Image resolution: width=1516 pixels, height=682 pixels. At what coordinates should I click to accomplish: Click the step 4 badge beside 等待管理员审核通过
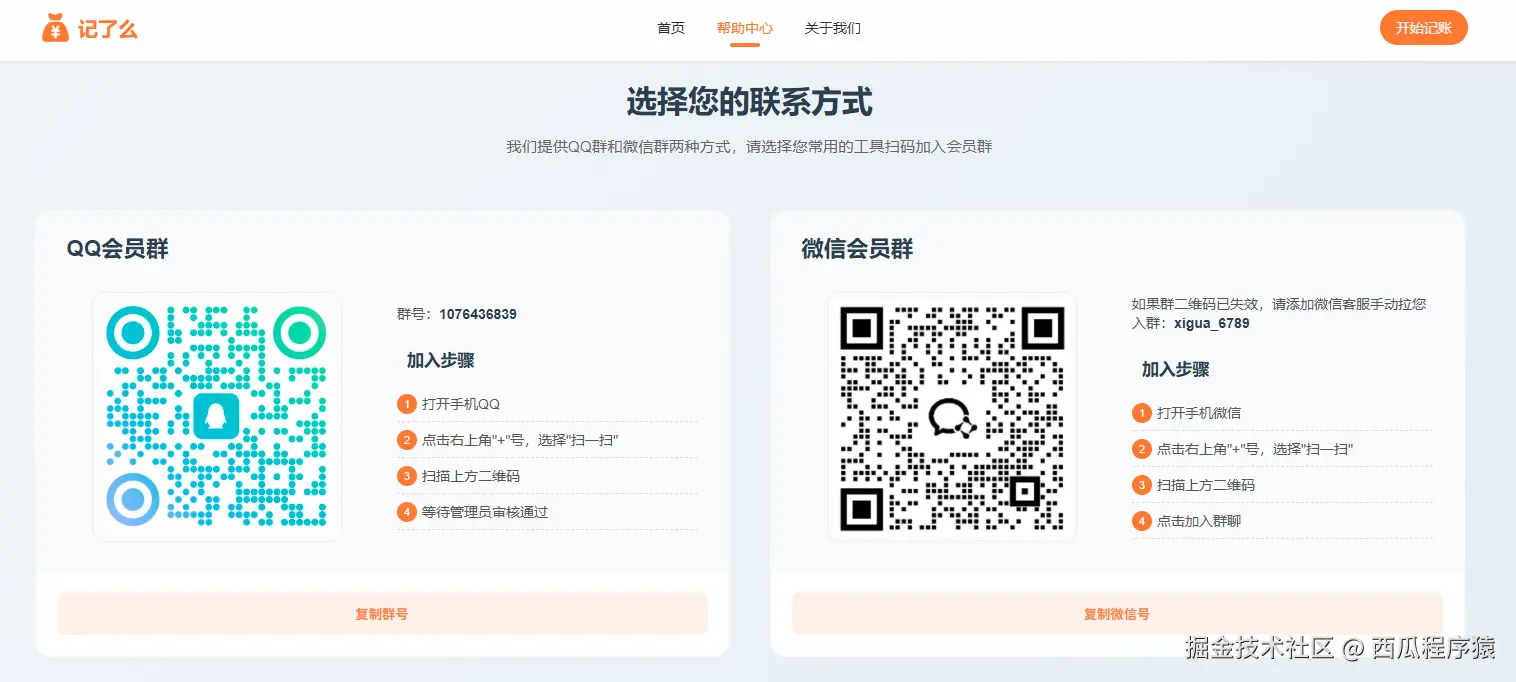tap(406, 512)
